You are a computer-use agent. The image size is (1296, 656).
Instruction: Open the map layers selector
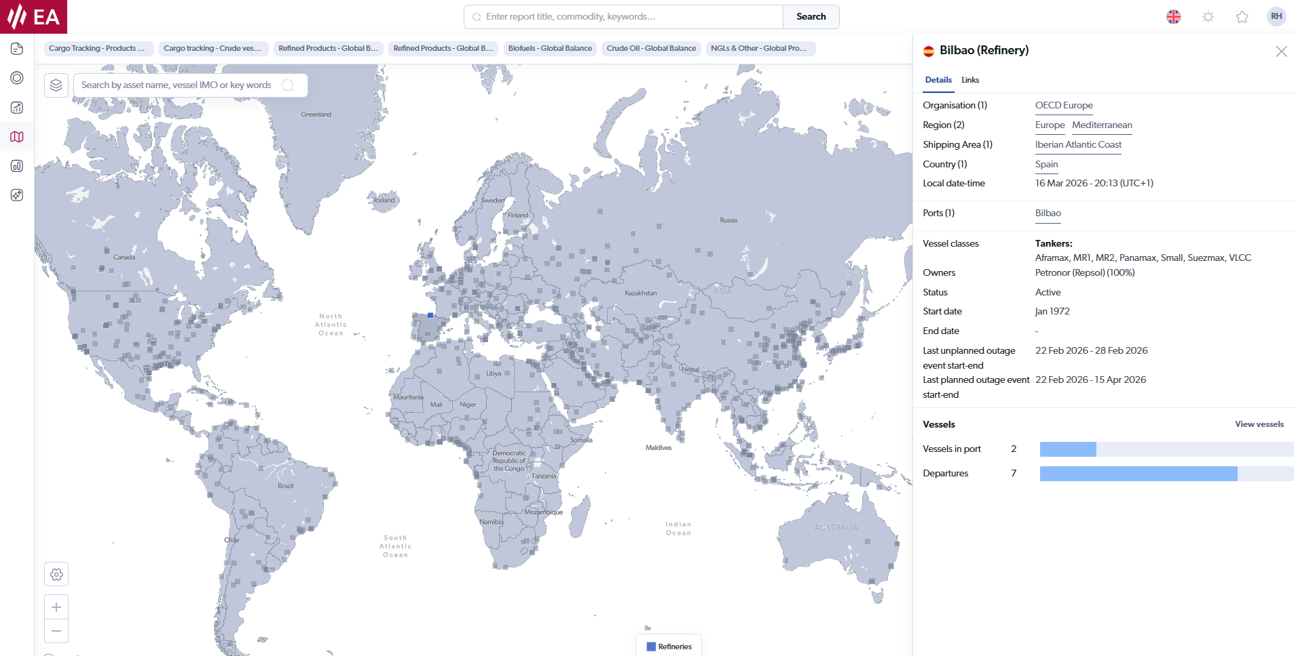point(56,85)
